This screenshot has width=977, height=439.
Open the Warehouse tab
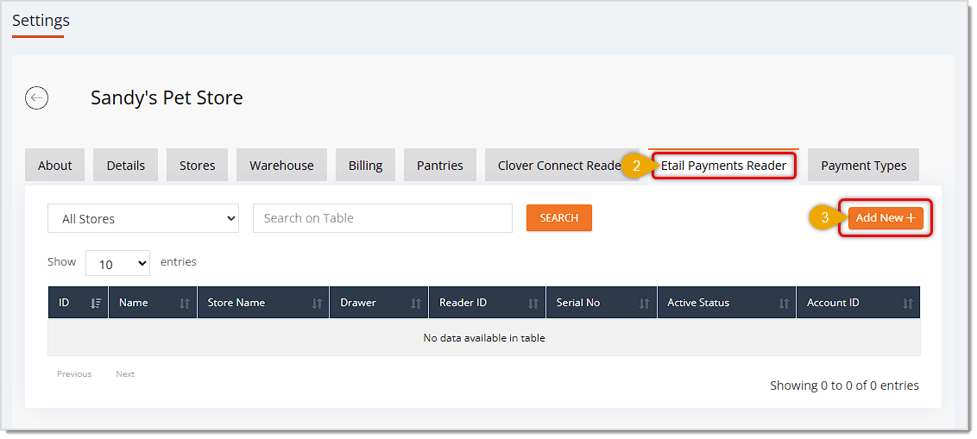(282, 166)
